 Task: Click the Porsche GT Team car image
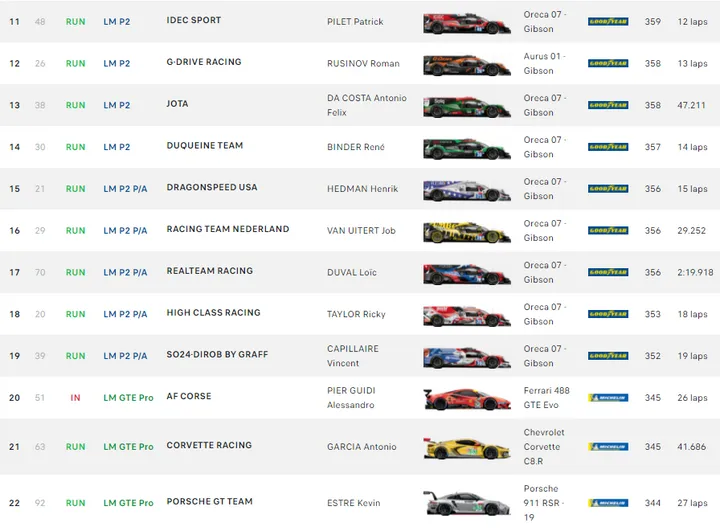click(467, 503)
